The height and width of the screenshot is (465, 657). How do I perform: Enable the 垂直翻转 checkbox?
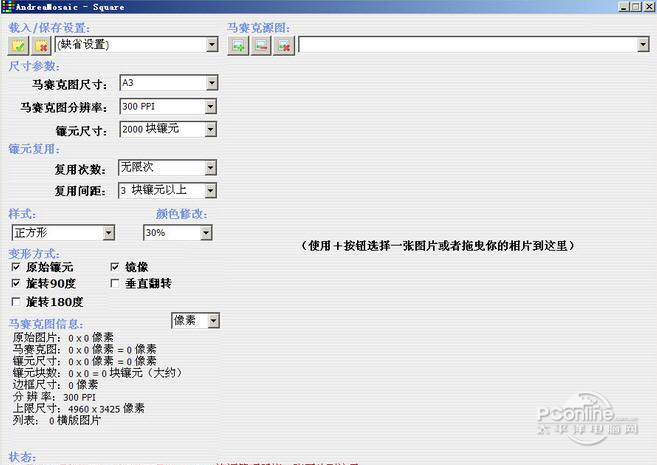[114, 283]
